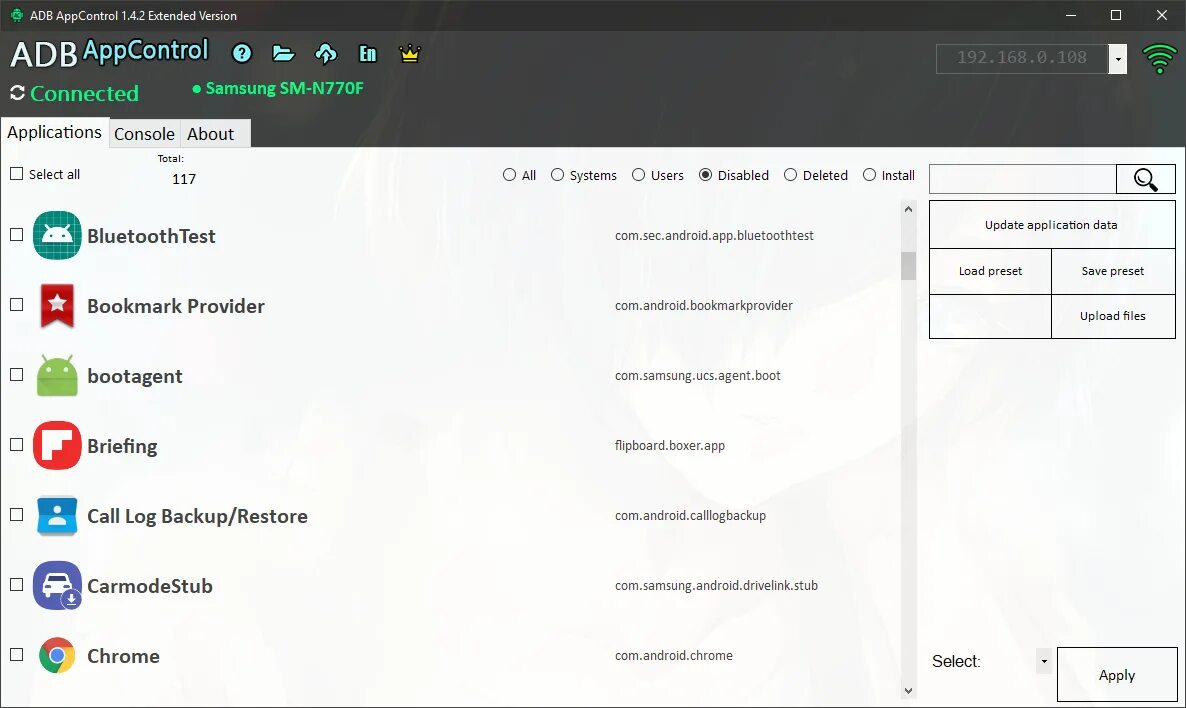This screenshot has height=708, width=1186.
Task: Tick the Select all checkbox
Action: pos(17,174)
